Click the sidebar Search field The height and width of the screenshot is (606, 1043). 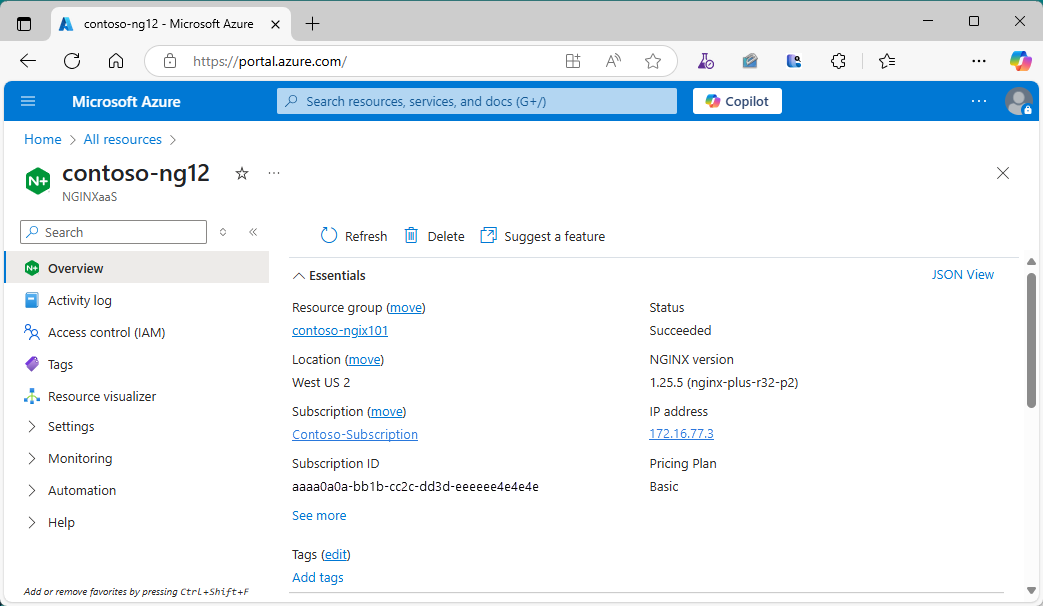point(114,232)
